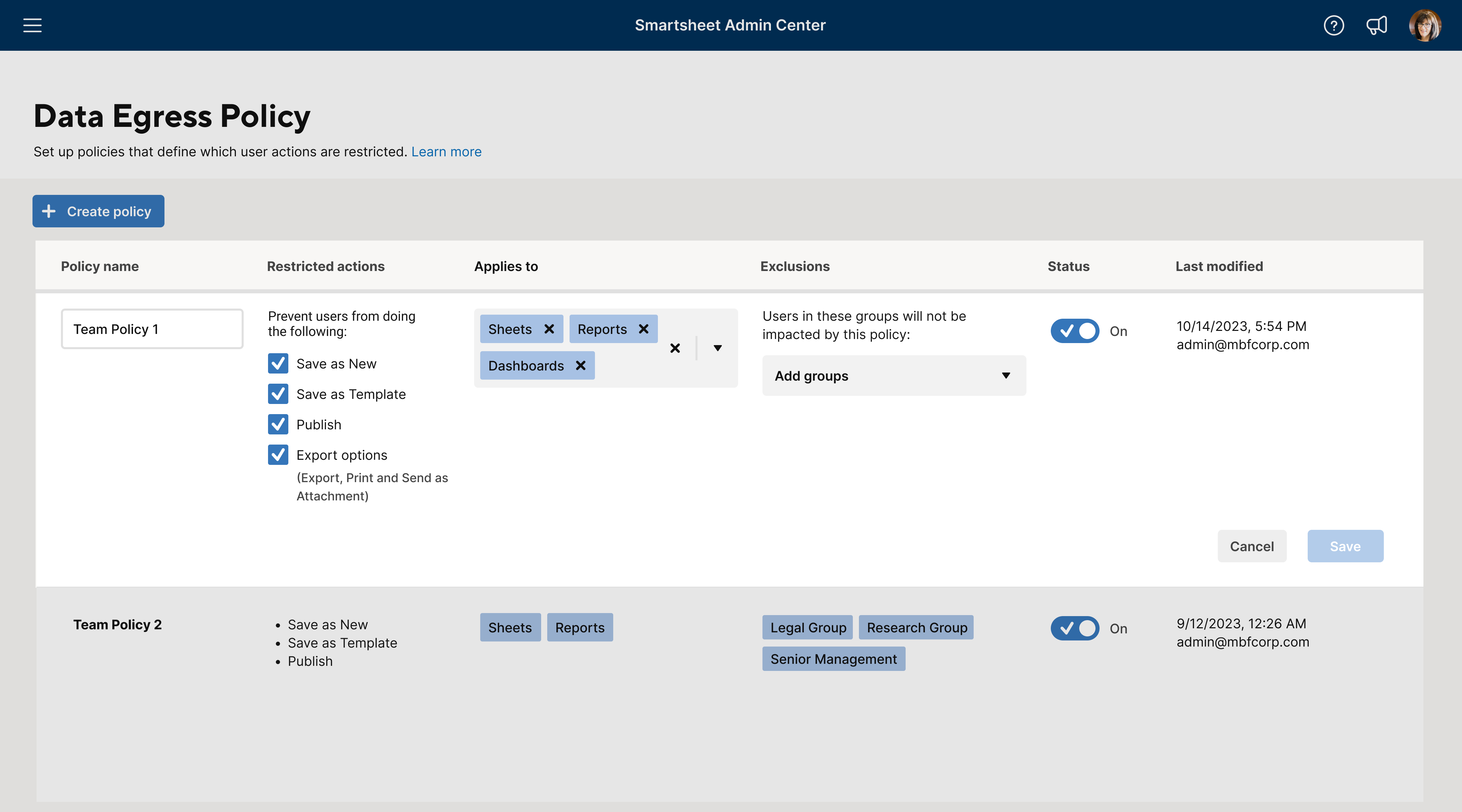This screenshot has width=1462, height=812.
Task: Edit the Team Policy 1 name field
Action: pos(152,329)
